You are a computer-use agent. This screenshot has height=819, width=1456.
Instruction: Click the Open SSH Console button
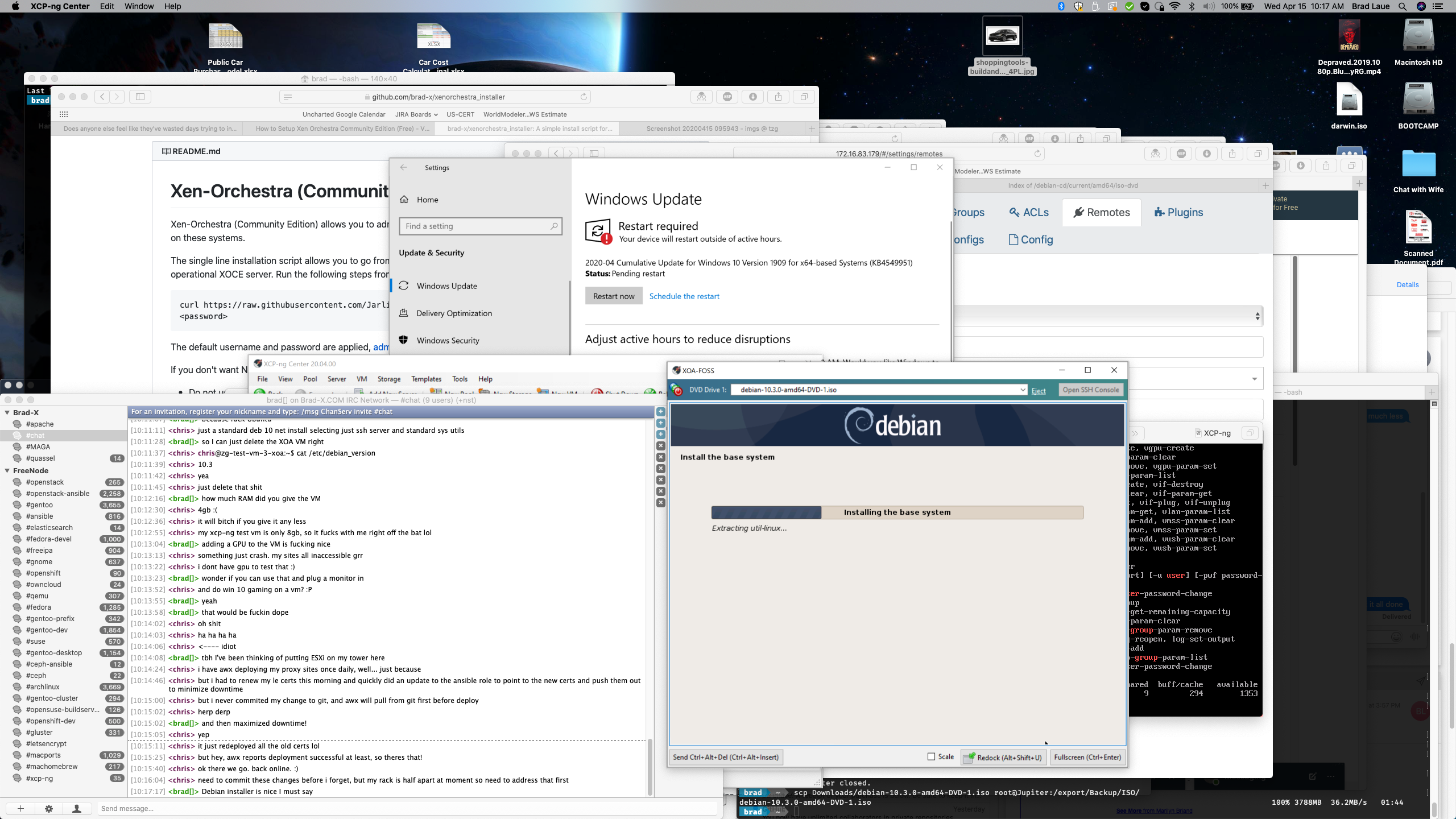[x=1090, y=390]
